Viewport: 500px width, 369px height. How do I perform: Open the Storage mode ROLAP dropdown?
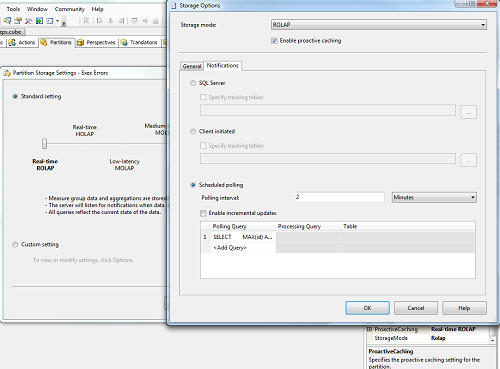click(x=379, y=25)
